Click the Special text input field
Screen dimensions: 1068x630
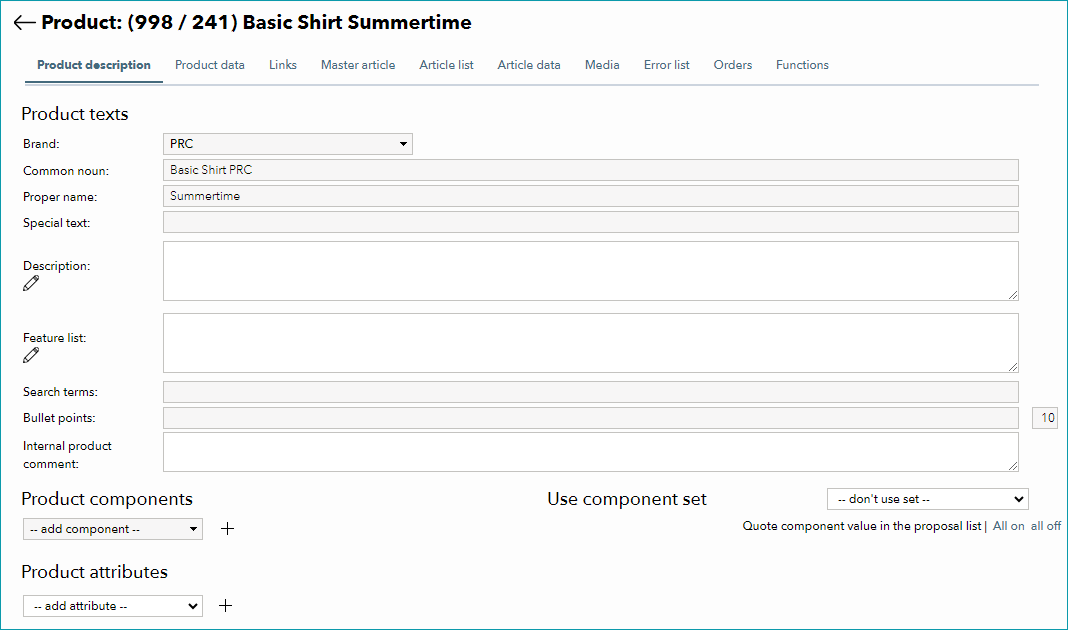coord(591,222)
